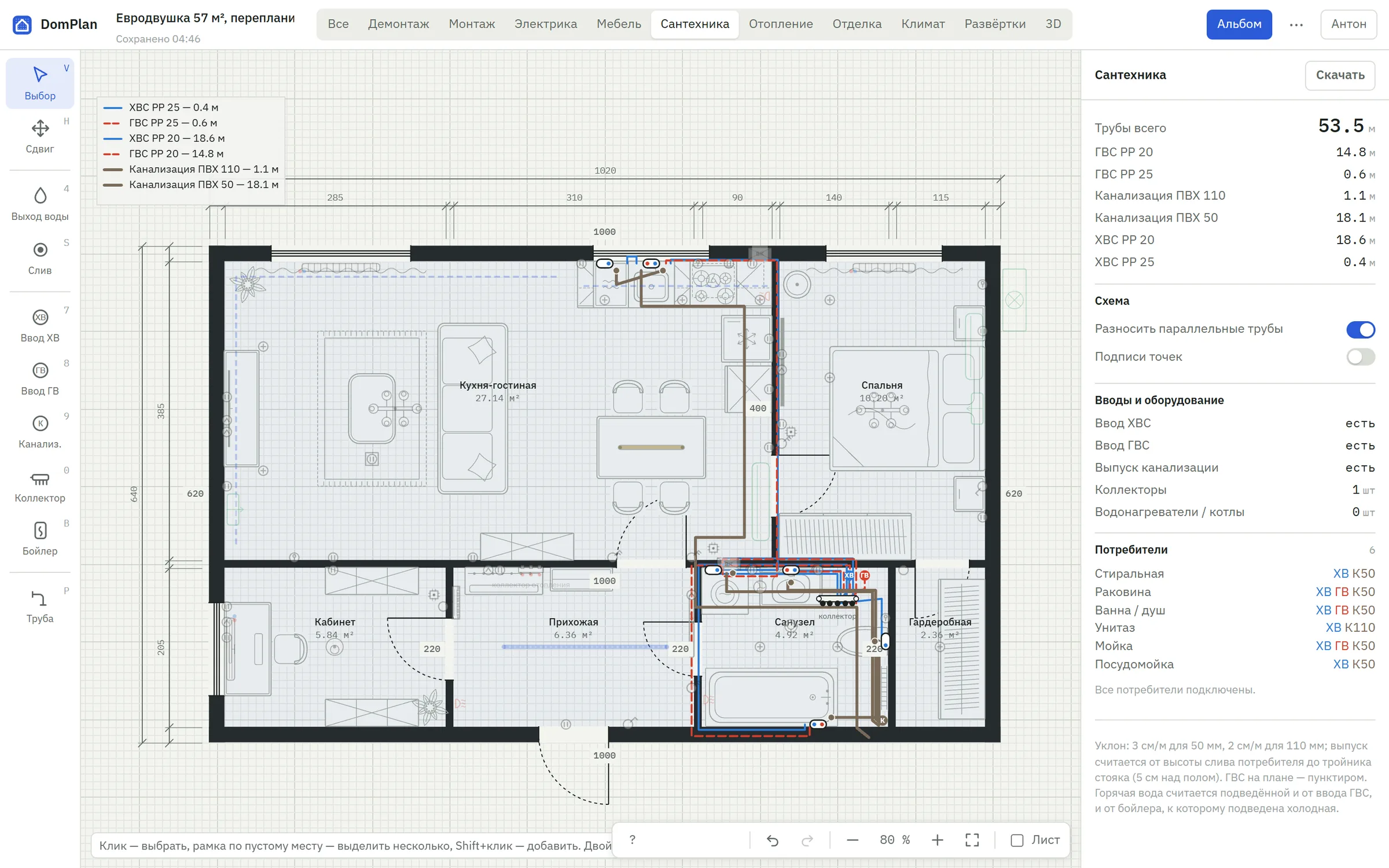Click the Кухня-гостиная room label

point(498,385)
